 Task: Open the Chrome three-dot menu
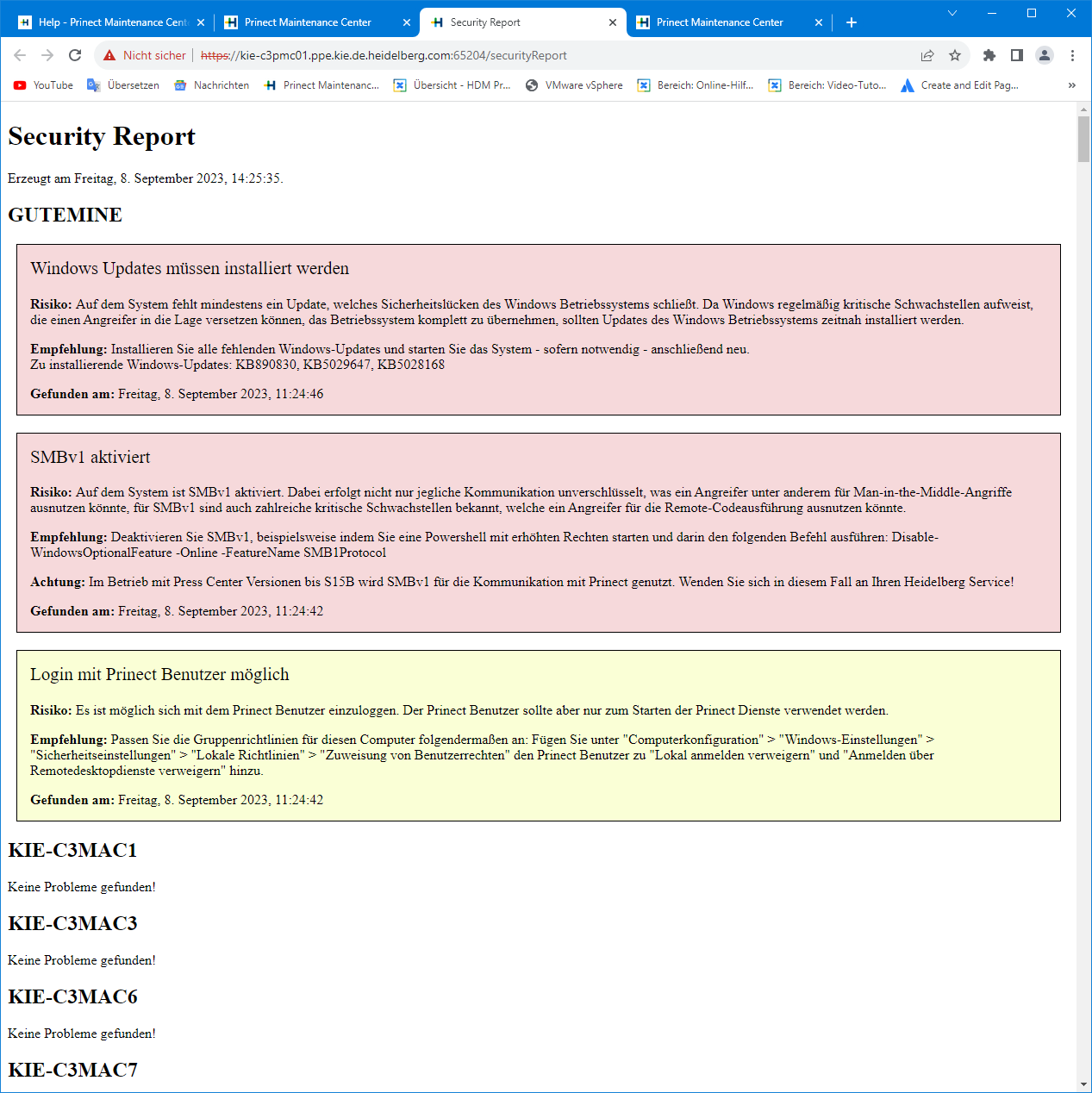[x=1072, y=55]
